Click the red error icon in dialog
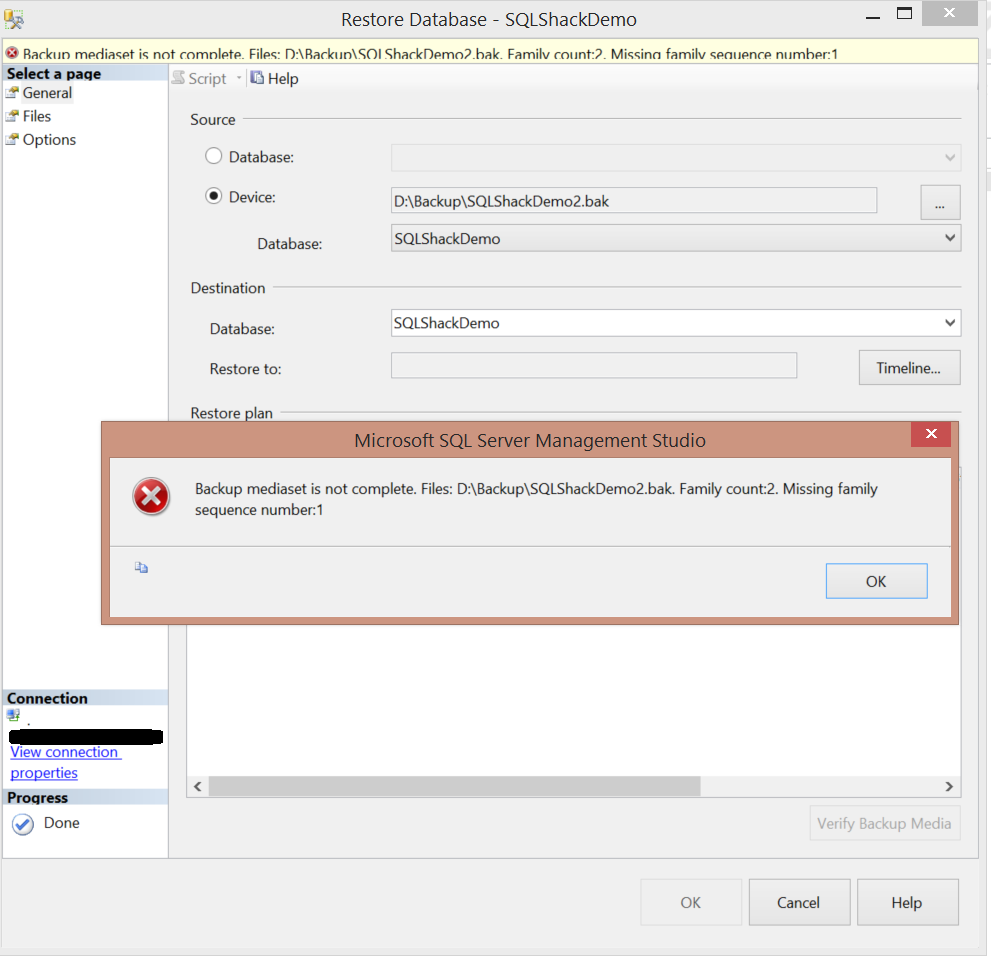Screen dimensions: 991x957 pyautogui.click(x=151, y=497)
